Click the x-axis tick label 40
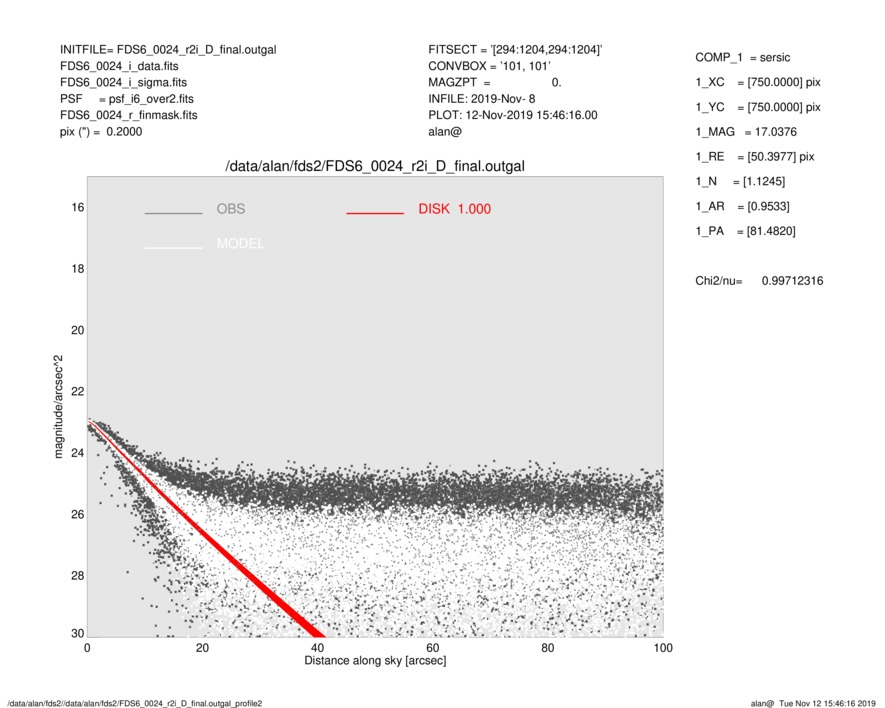Image resolution: width=885 pixels, height=708 pixels. 317,648
